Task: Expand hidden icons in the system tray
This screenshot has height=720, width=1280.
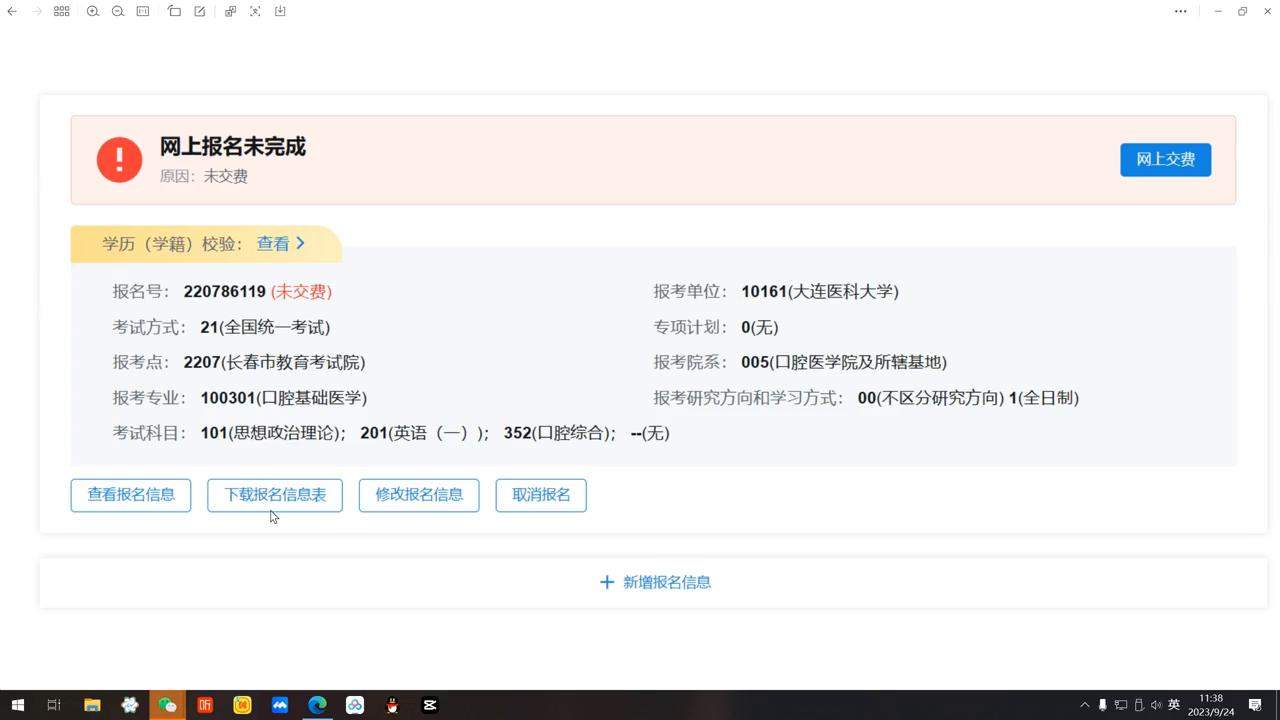Action: (1084, 705)
